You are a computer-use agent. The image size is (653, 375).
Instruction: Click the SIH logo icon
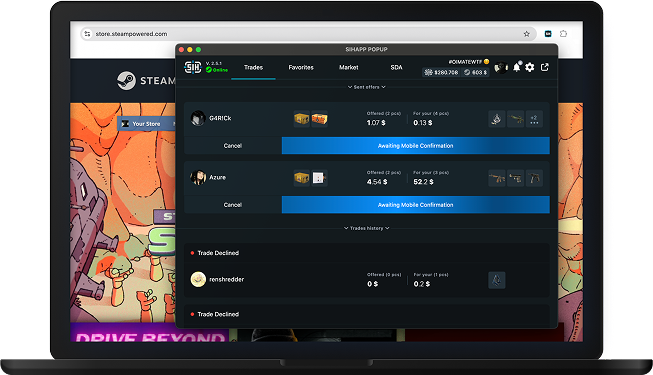pos(193,67)
